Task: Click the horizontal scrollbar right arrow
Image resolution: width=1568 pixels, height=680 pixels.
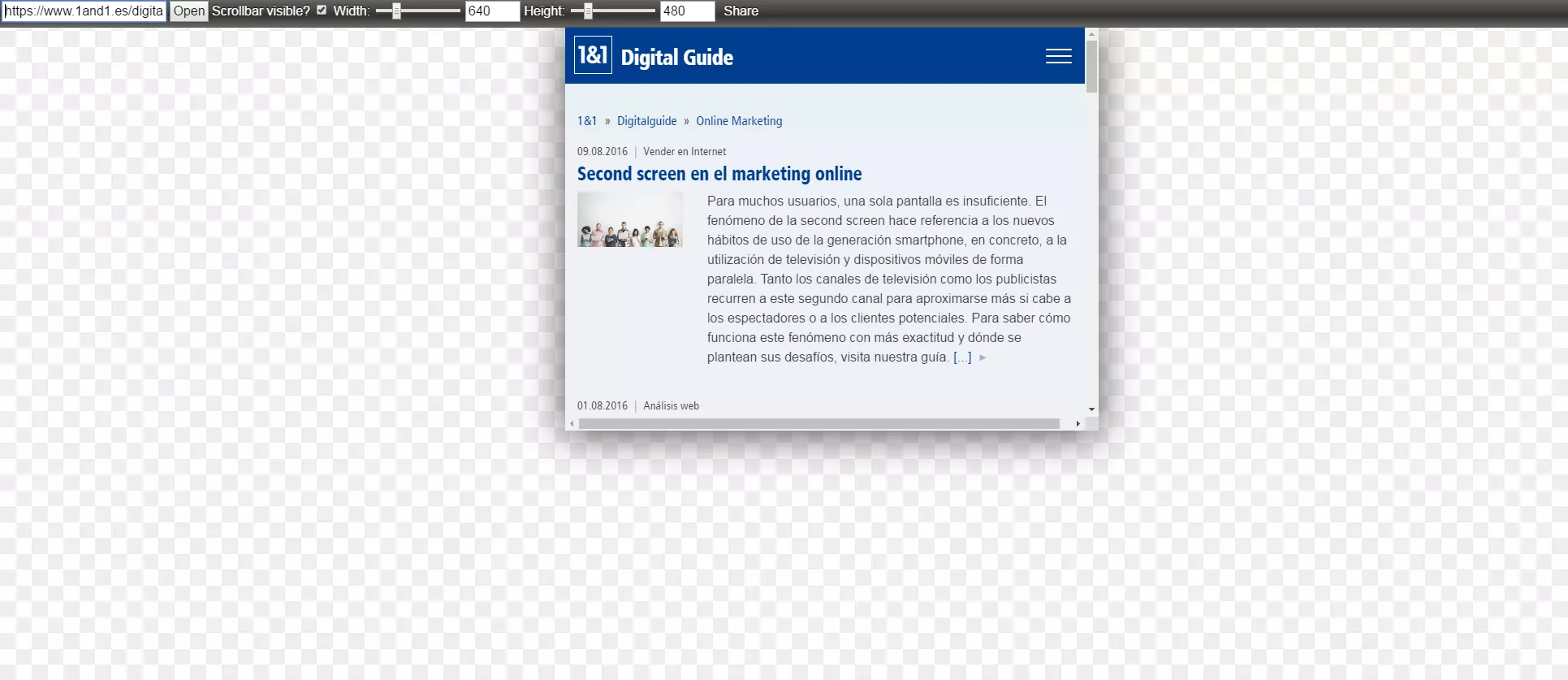Action: click(x=1078, y=423)
